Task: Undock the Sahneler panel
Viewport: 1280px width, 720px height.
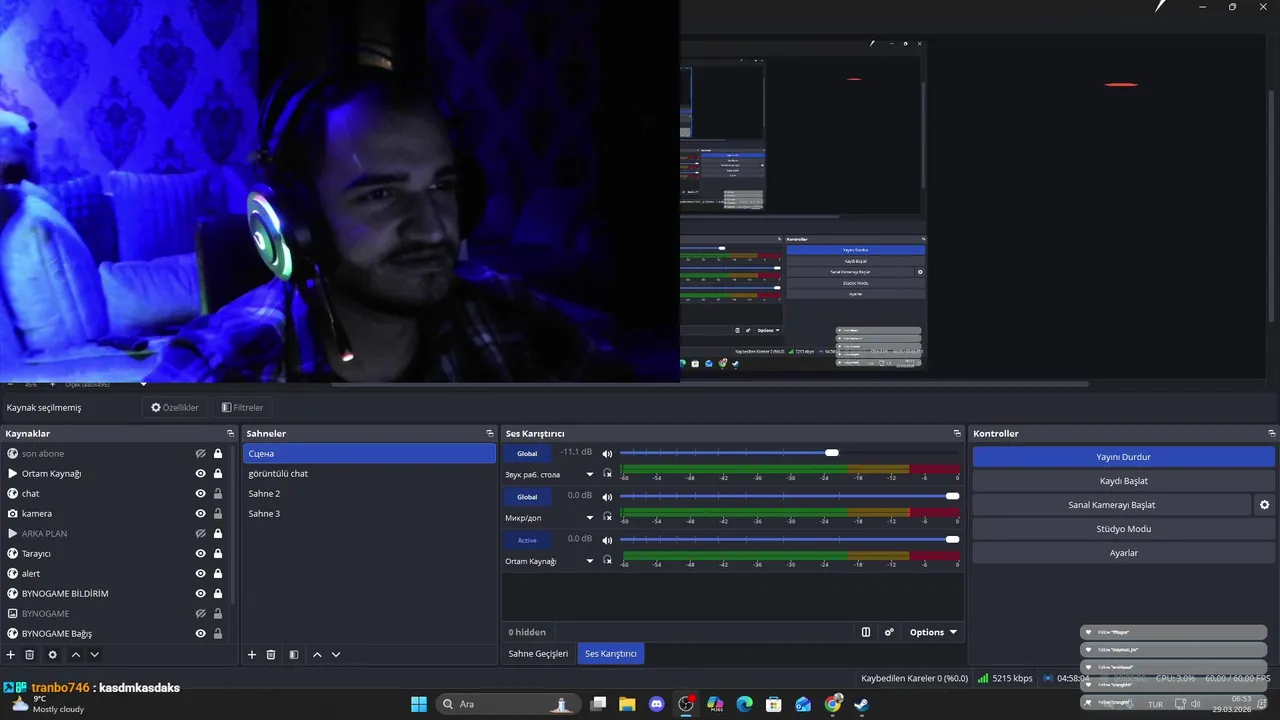Action: (490, 434)
